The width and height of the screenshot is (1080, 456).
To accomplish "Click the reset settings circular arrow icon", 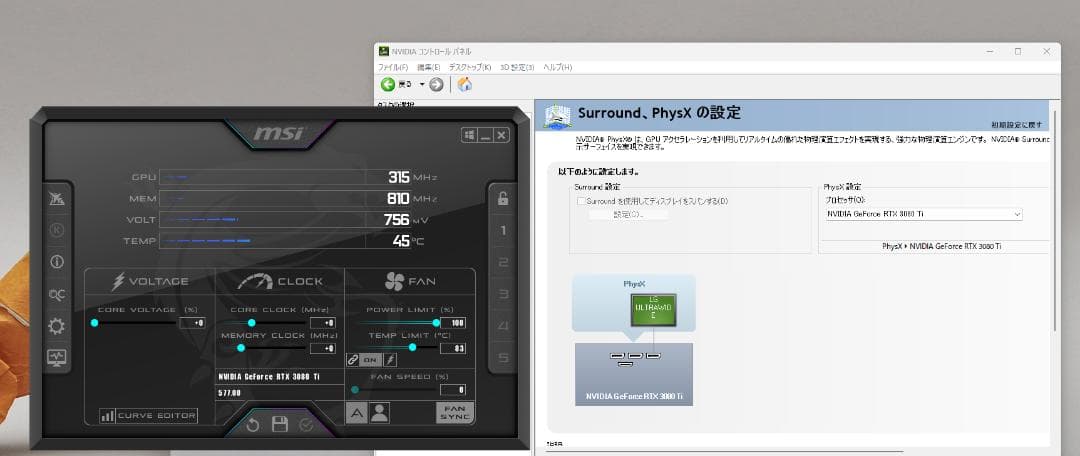I will click(x=253, y=424).
